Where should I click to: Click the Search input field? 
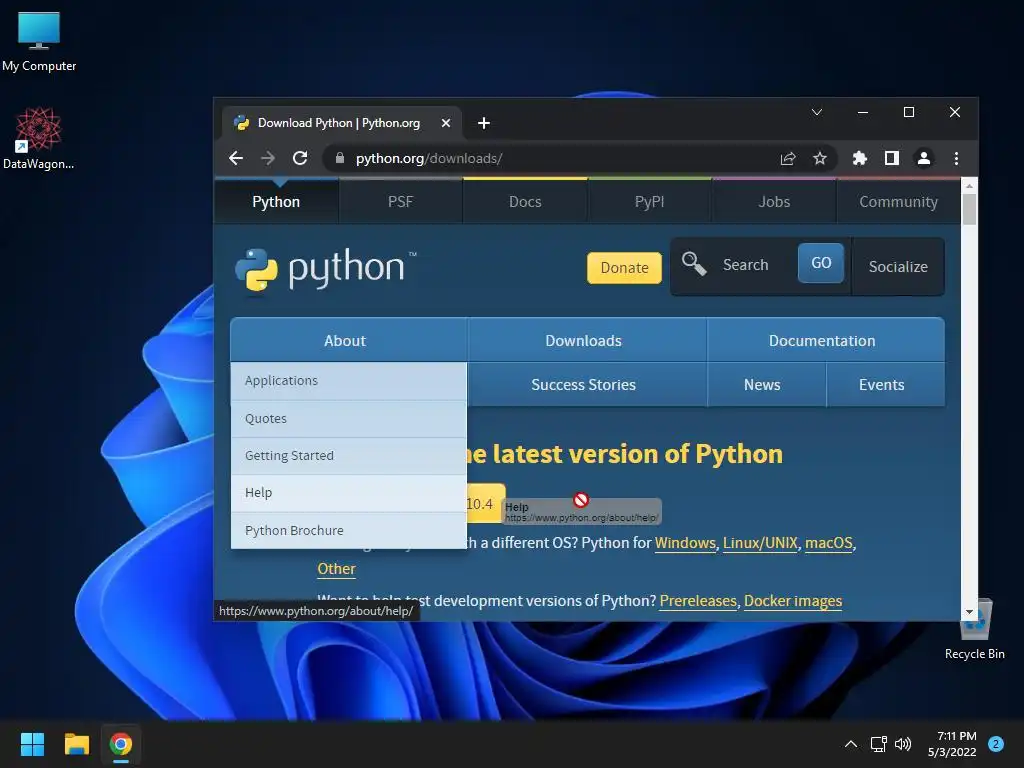754,264
